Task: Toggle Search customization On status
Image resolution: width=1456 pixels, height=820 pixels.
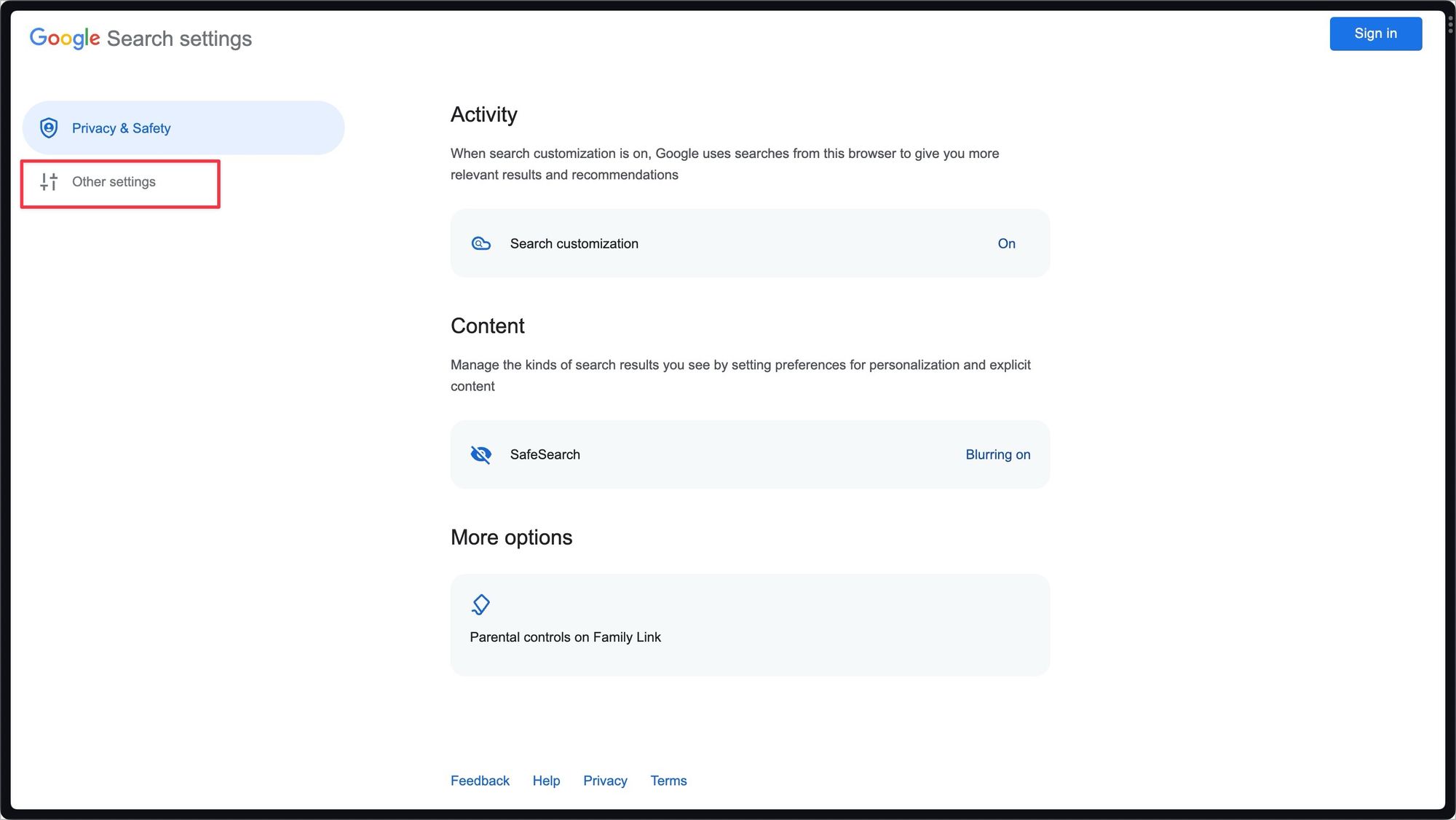Action: click(x=1006, y=244)
